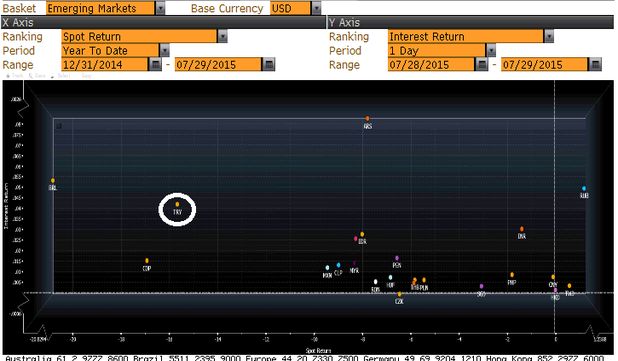The image size is (618, 361).
Task: Expand the Year To Date period dropdown
Action: [164, 50]
